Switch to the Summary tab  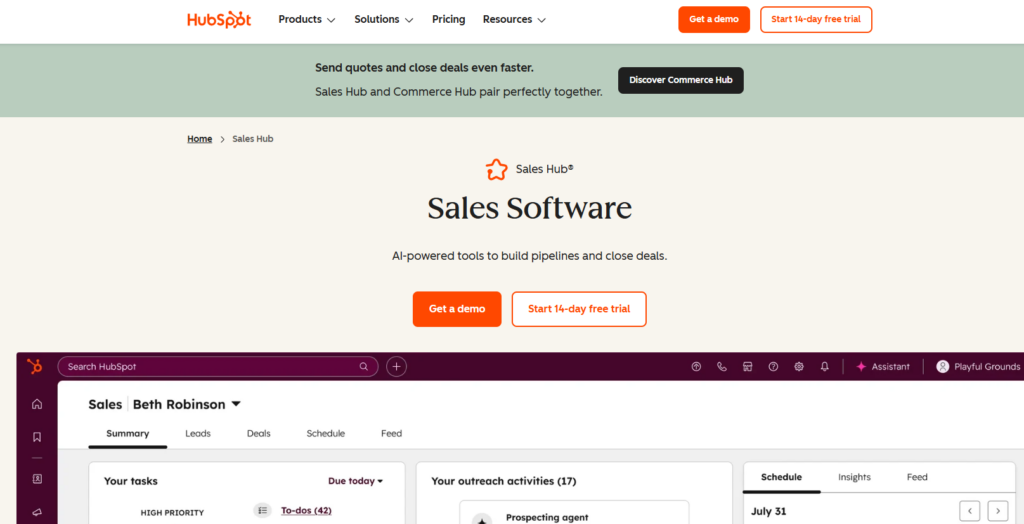coord(128,433)
